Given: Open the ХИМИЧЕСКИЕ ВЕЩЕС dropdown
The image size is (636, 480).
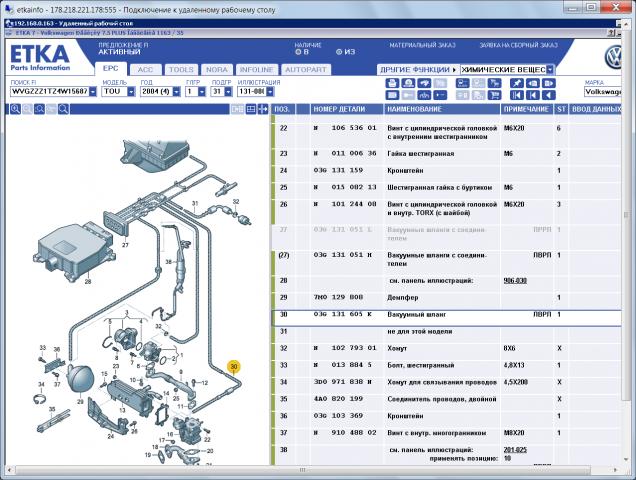Looking at the screenshot, I should tap(550, 69).
